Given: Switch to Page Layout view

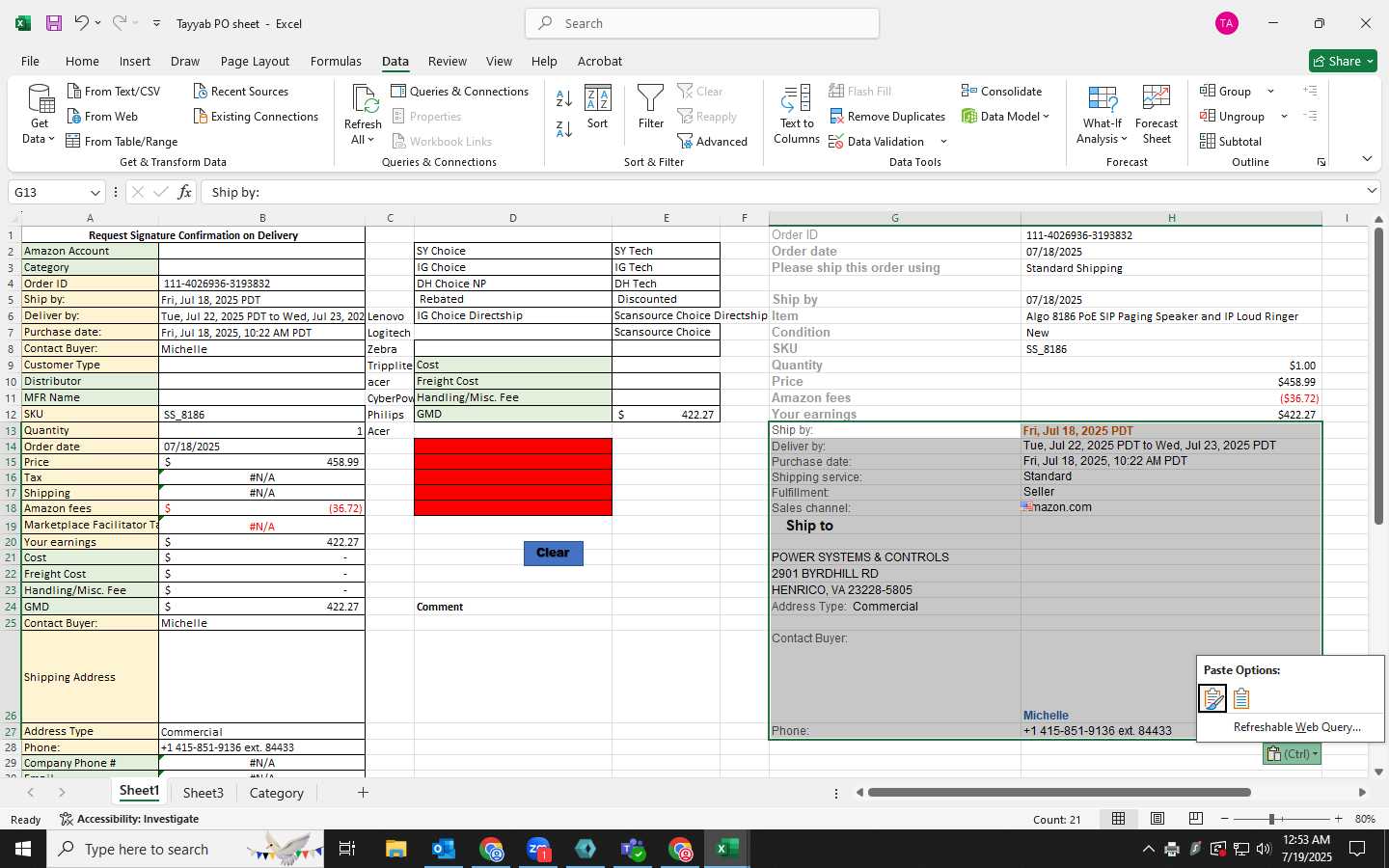Looking at the screenshot, I should [1157, 819].
